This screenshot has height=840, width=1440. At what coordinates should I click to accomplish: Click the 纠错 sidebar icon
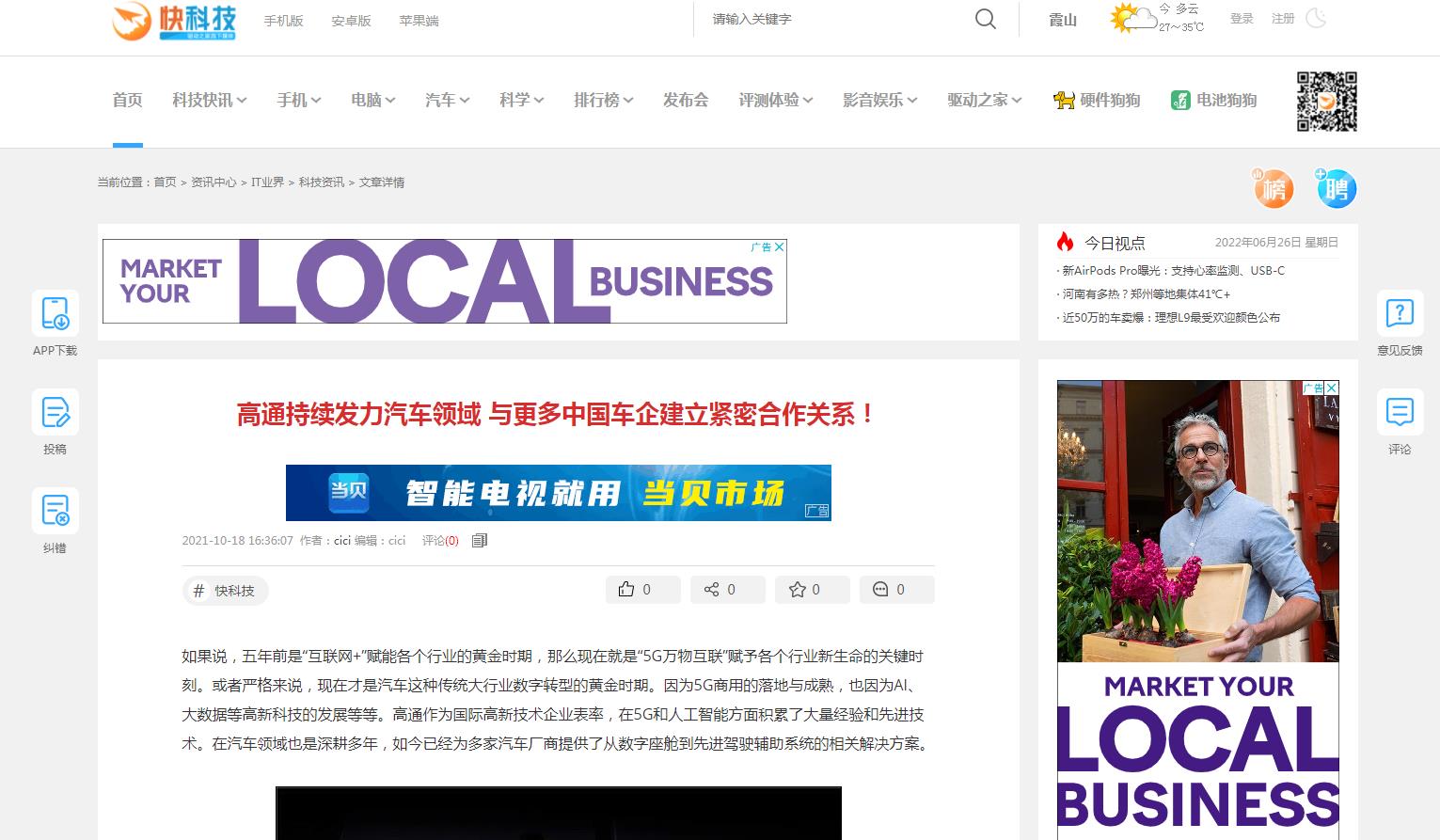[55, 511]
